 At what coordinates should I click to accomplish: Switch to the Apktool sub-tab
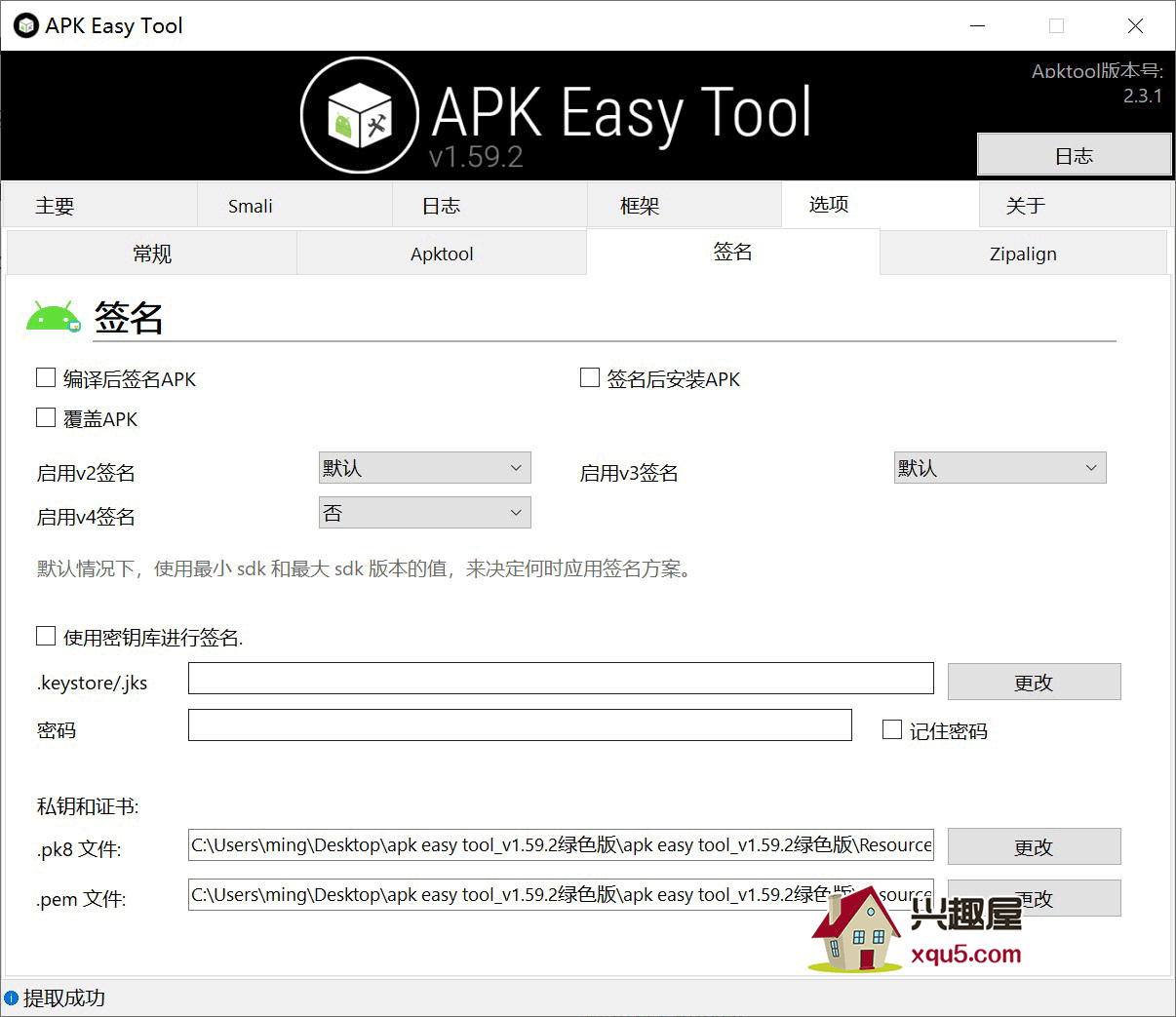[442, 254]
